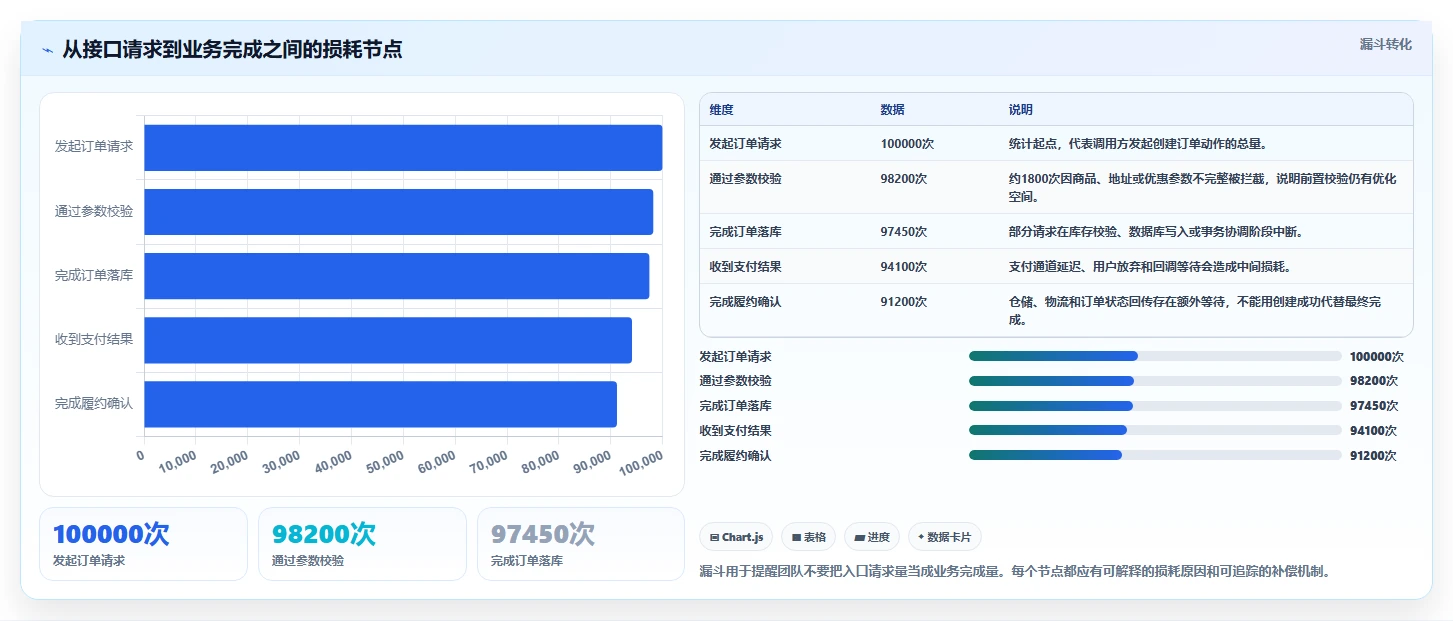Click the Chart.js tag chip
Image resolution: width=1453 pixels, height=621 pixels.
(x=735, y=537)
